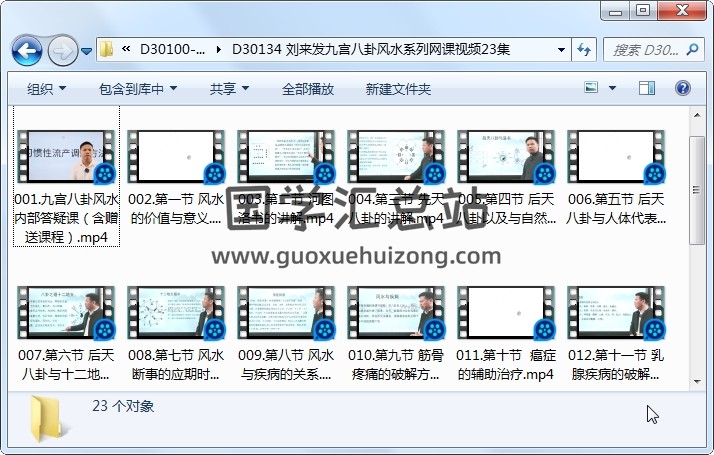
Task: Select the 011.第十节 癌症的辅助治疗 video icon
Action: pyautogui.click(x=506, y=312)
